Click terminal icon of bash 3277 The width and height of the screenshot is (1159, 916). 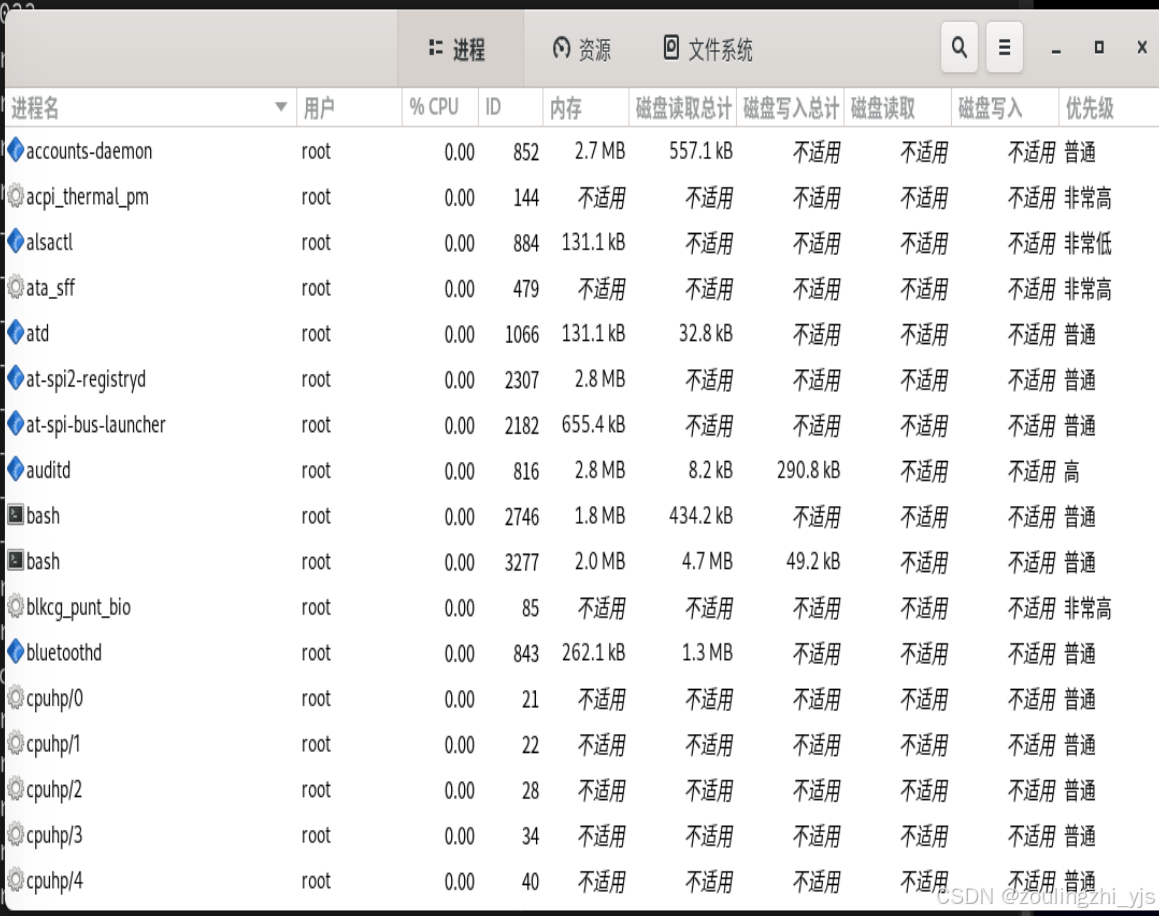[x=16, y=560]
